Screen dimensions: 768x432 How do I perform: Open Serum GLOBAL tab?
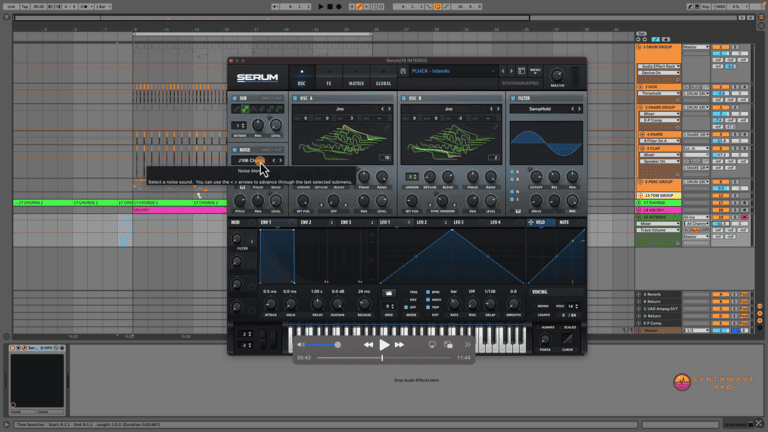click(383, 77)
